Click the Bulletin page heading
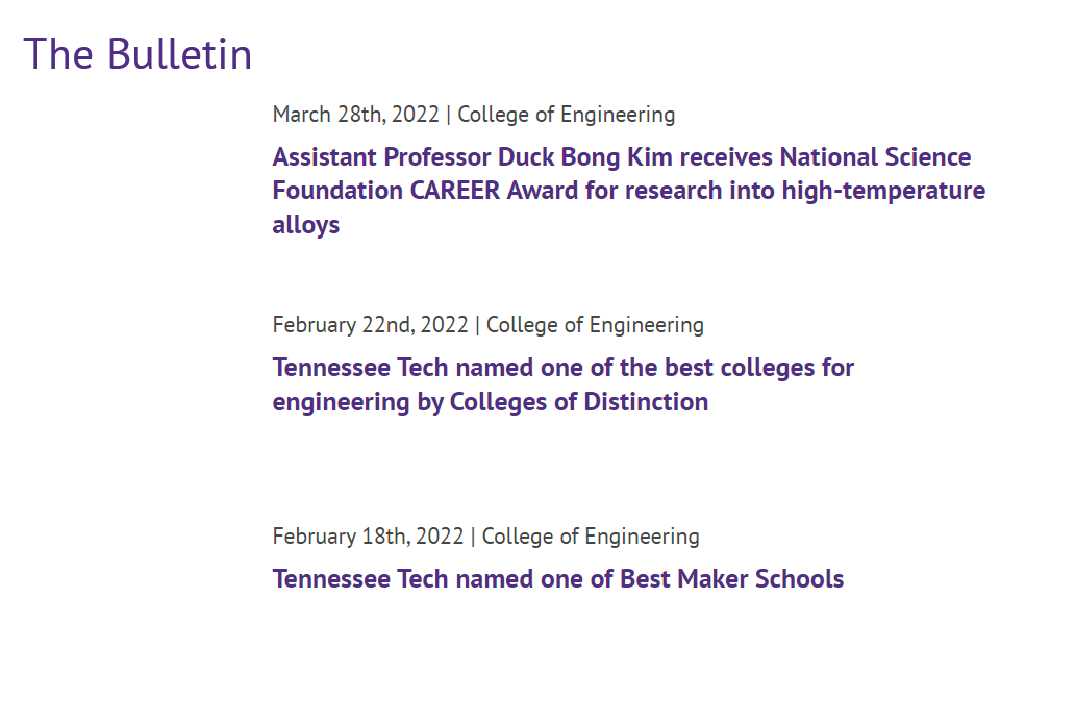The image size is (1075, 710). coord(138,54)
